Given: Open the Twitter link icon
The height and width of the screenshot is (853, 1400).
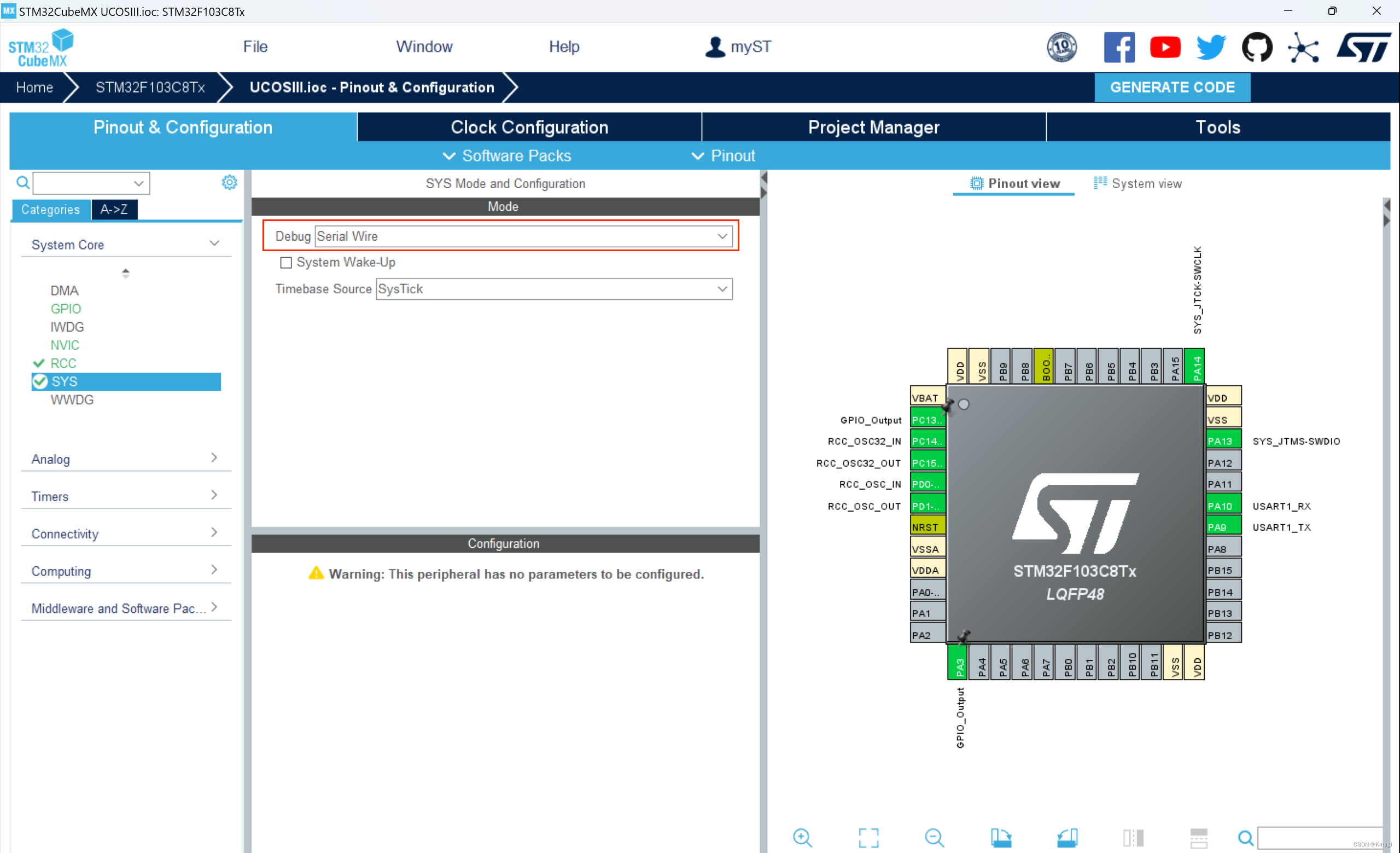Looking at the screenshot, I should coord(1210,47).
